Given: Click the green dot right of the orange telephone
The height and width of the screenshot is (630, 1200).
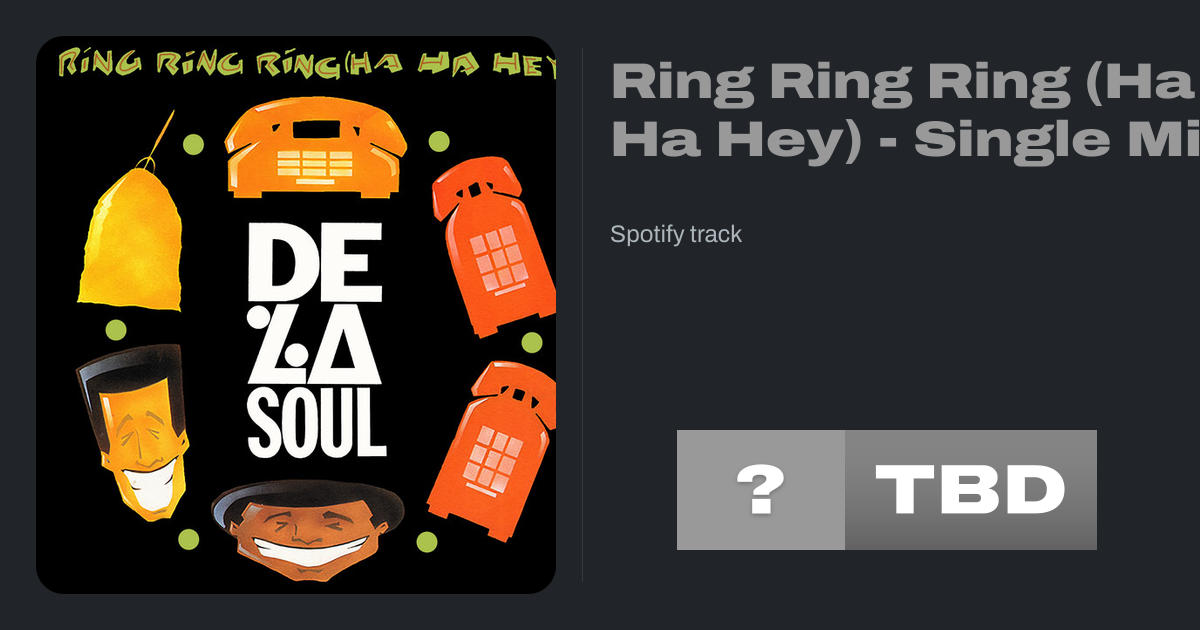Looking at the screenshot, I should point(439,141).
